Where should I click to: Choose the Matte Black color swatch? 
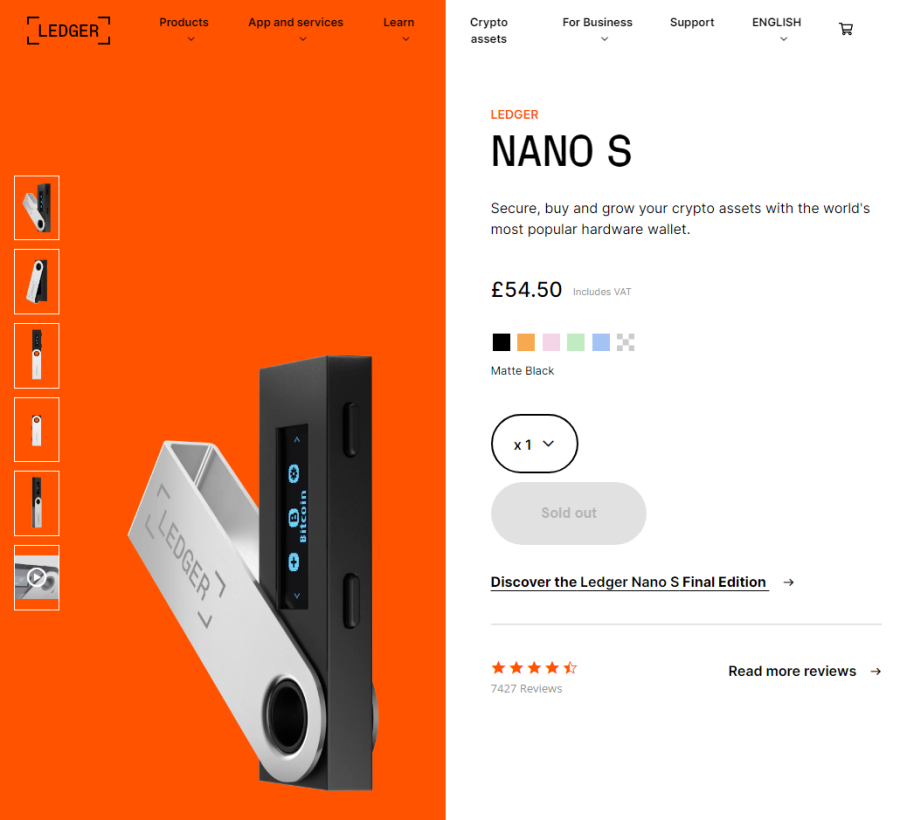click(501, 342)
